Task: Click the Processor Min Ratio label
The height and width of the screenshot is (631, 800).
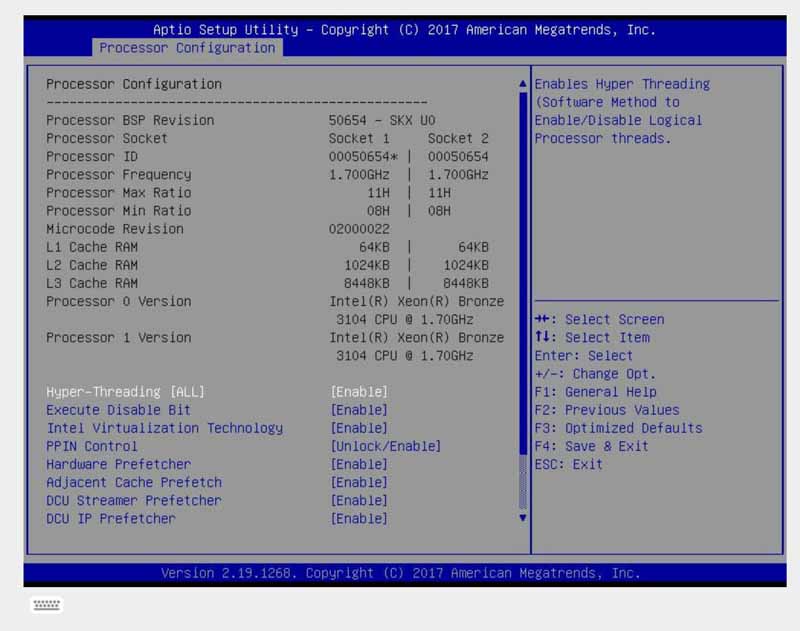Action: (118, 211)
